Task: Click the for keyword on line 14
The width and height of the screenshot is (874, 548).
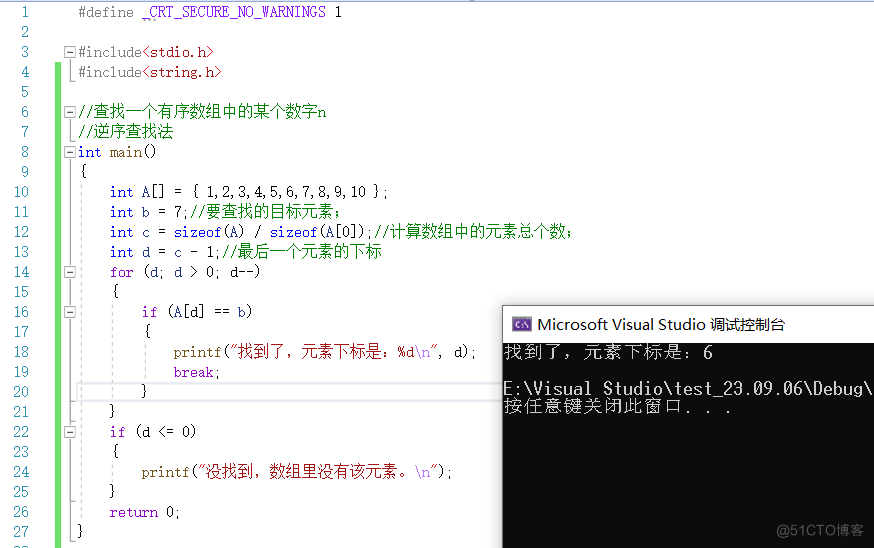Action: pyautogui.click(x=122, y=272)
